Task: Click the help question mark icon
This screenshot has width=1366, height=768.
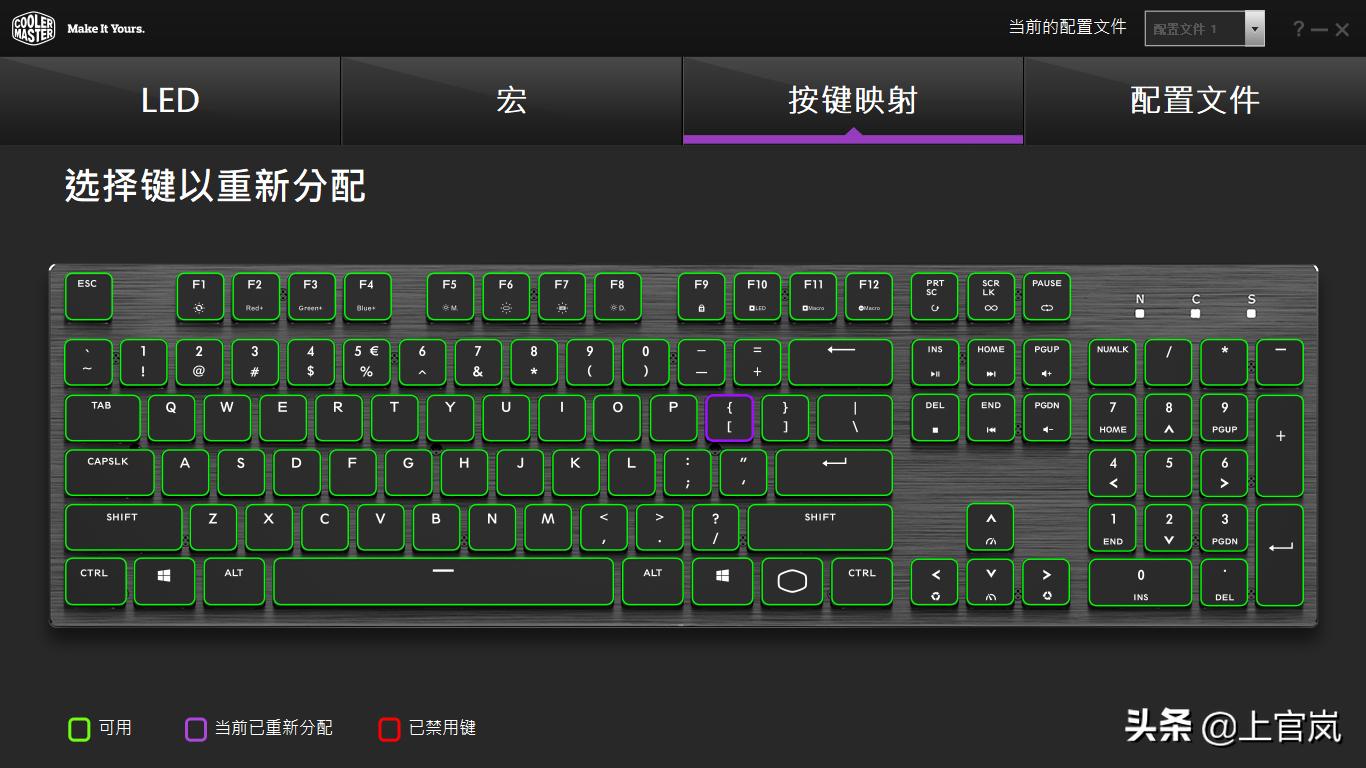Action: (x=1298, y=29)
